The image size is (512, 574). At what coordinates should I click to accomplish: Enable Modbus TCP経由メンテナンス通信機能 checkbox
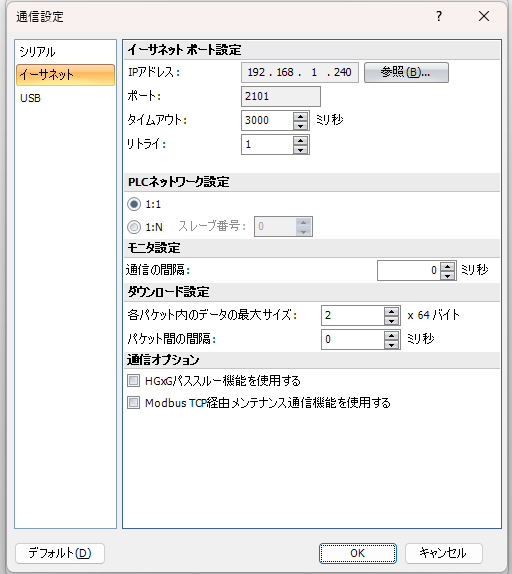tap(133, 403)
